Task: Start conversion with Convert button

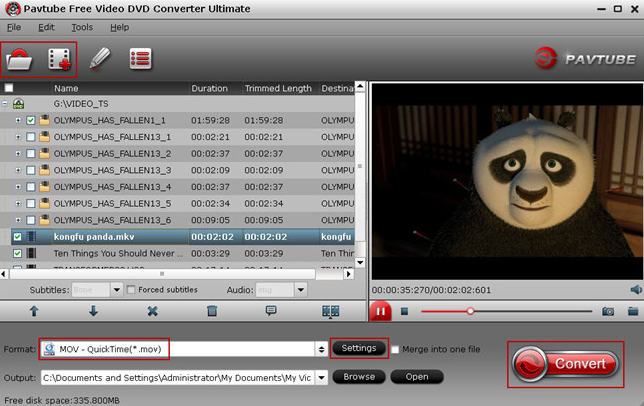Action: [x=566, y=364]
